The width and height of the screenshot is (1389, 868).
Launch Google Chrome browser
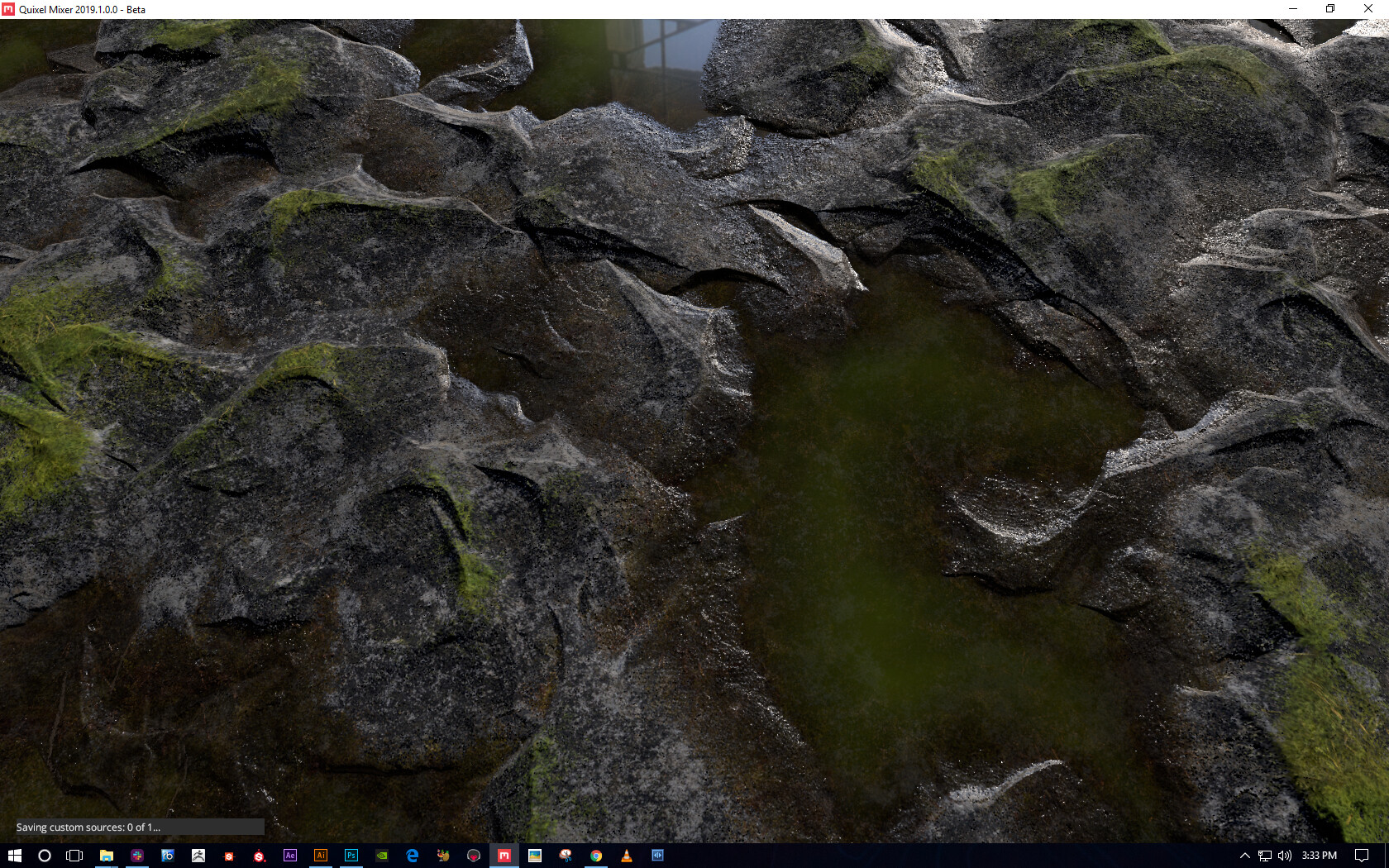pyautogui.click(x=596, y=856)
